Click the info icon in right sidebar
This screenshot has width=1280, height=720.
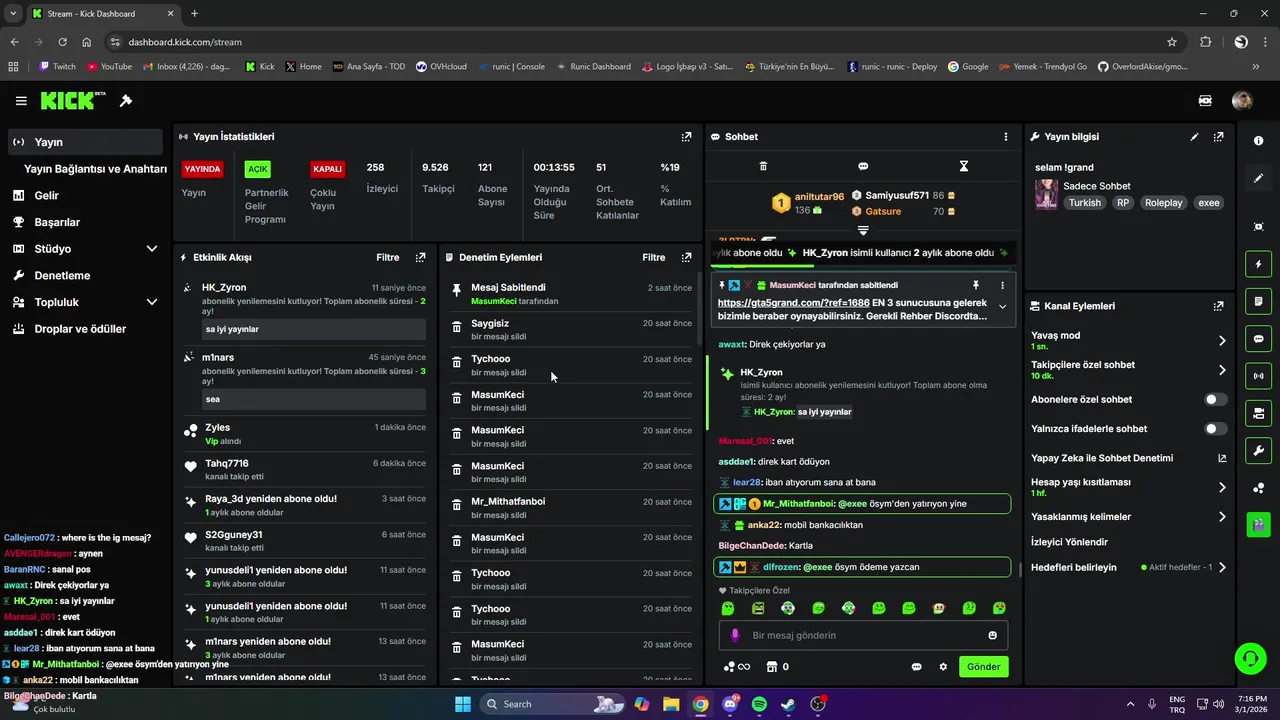coord(1258,141)
